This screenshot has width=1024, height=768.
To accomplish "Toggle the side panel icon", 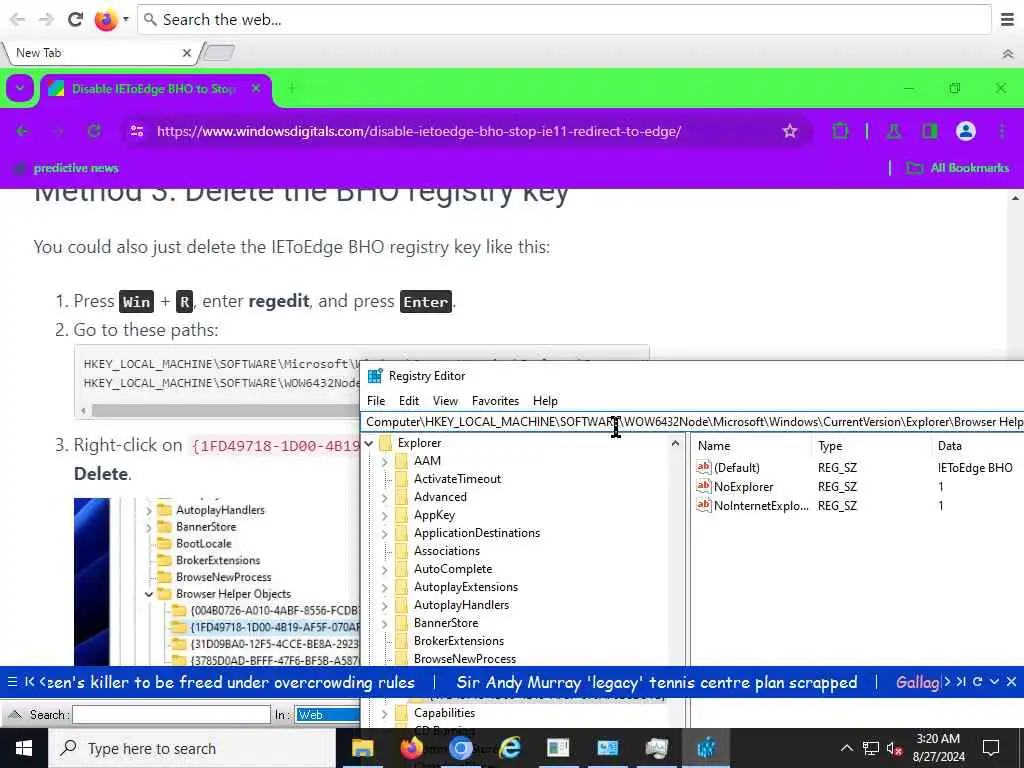I will [x=929, y=131].
